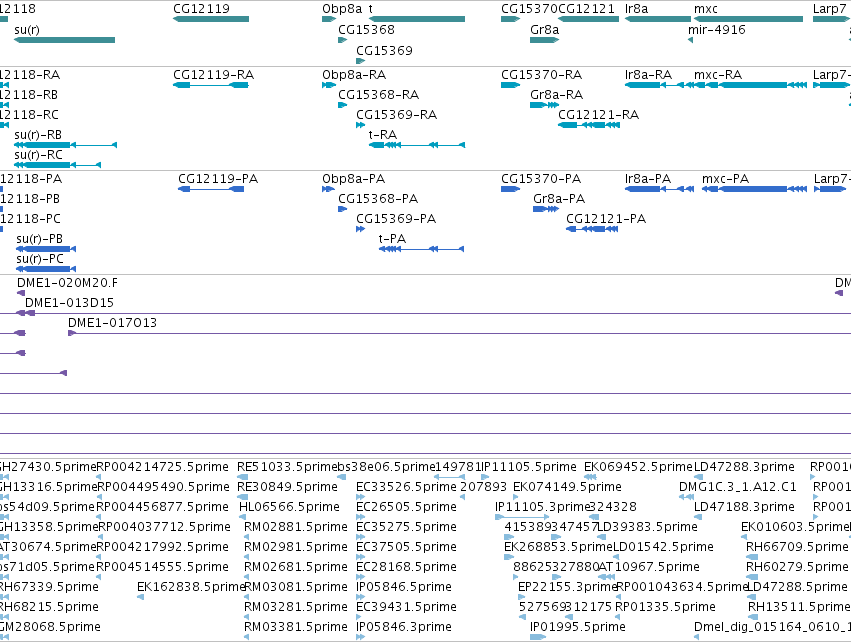Select the RM03381.5prime EST label

click(296, 627)
